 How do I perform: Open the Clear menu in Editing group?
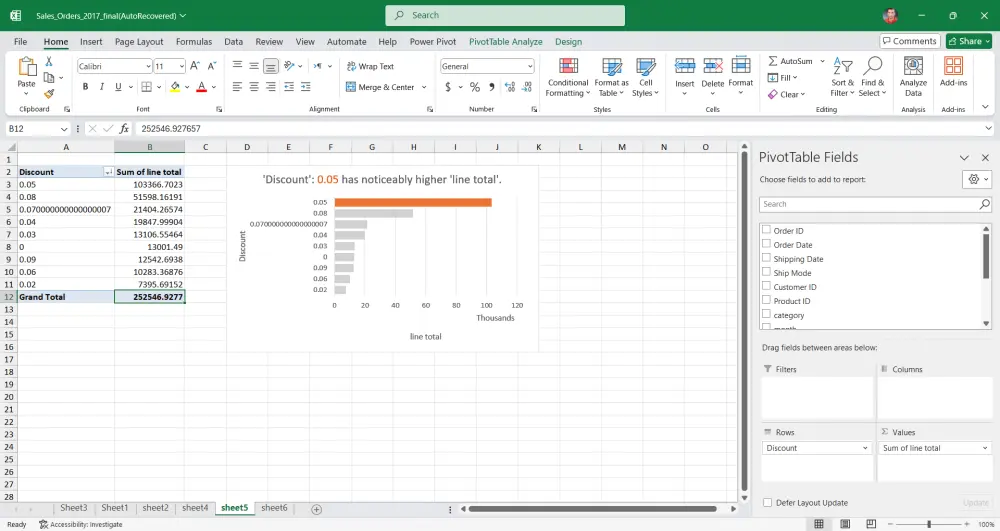[x=787, y=94]
